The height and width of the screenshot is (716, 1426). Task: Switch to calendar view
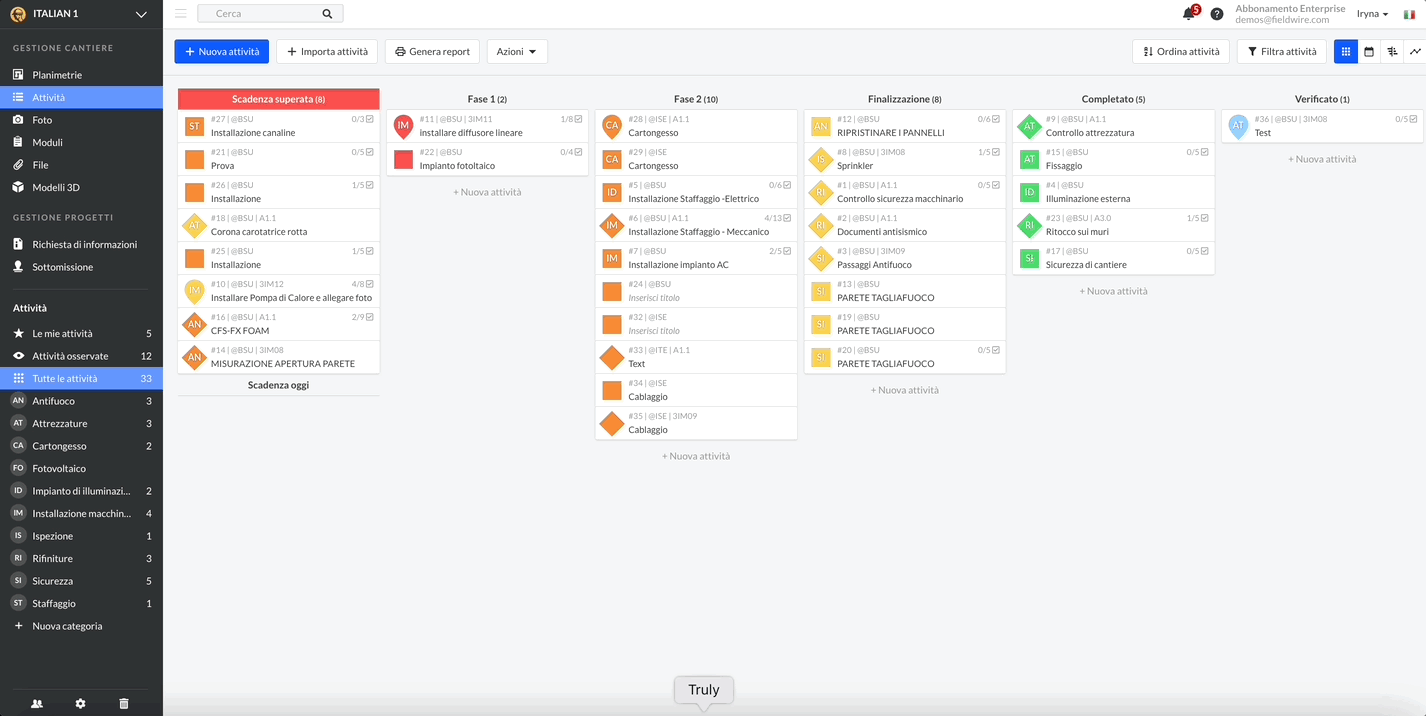(1369, 52)
